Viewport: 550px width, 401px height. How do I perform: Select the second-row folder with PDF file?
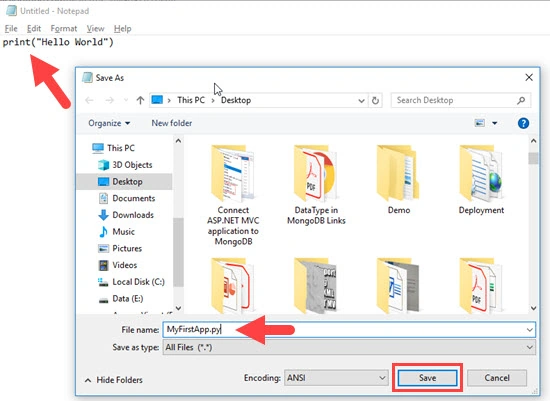[481, 286]
